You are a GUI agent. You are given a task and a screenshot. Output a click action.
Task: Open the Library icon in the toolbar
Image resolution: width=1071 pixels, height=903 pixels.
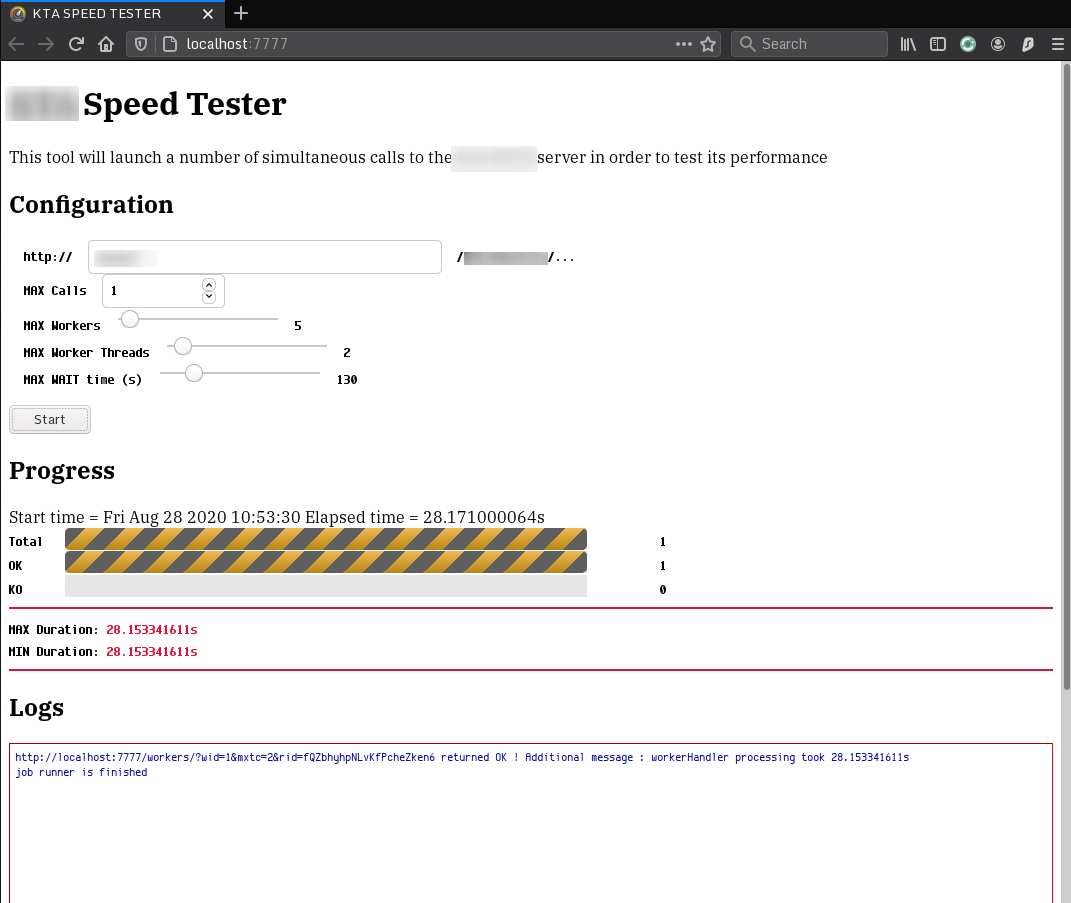[x=907, y=44]
